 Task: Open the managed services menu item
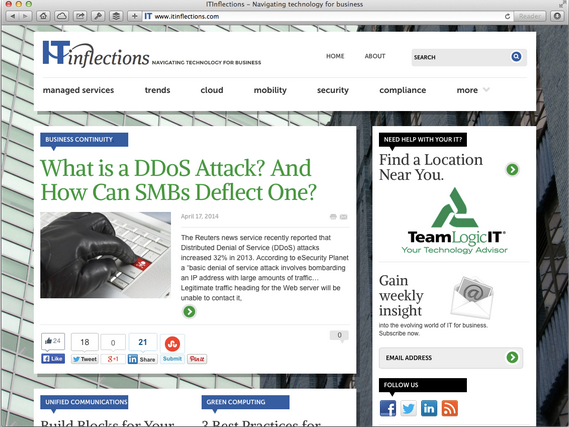[78, 90]
